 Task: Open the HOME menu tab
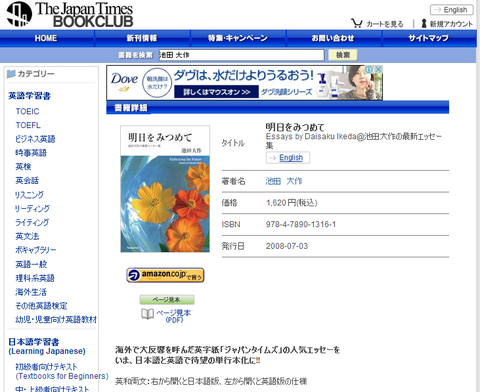(x=46, y=38)
